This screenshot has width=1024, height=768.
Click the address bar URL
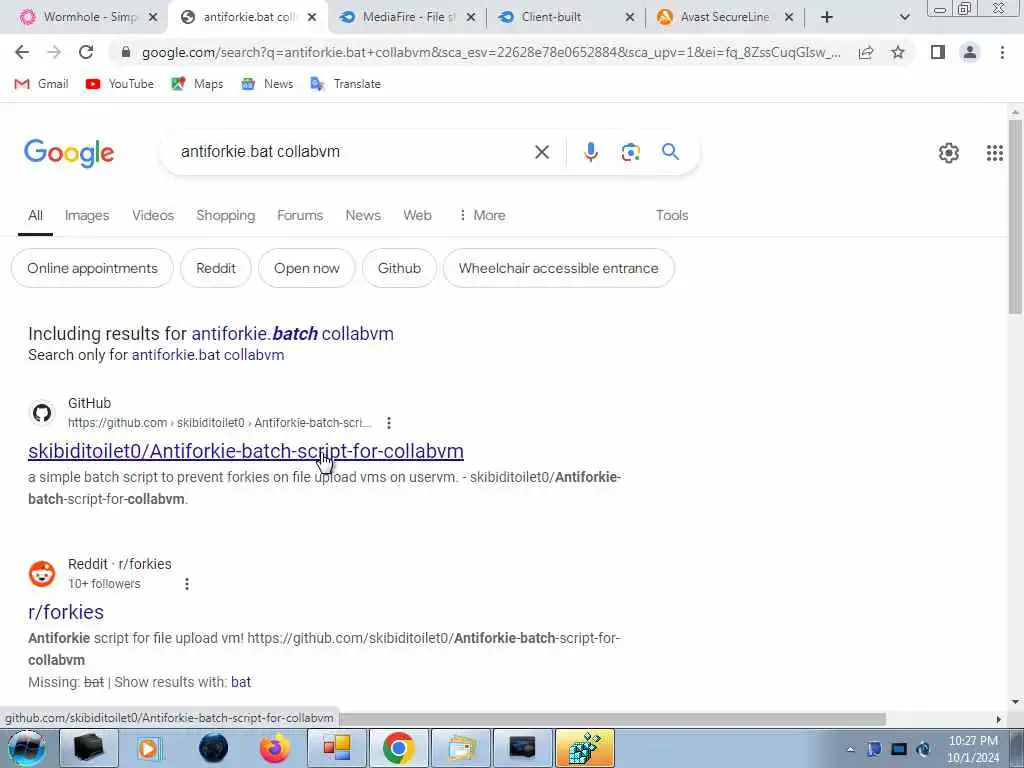pos(490,52)
